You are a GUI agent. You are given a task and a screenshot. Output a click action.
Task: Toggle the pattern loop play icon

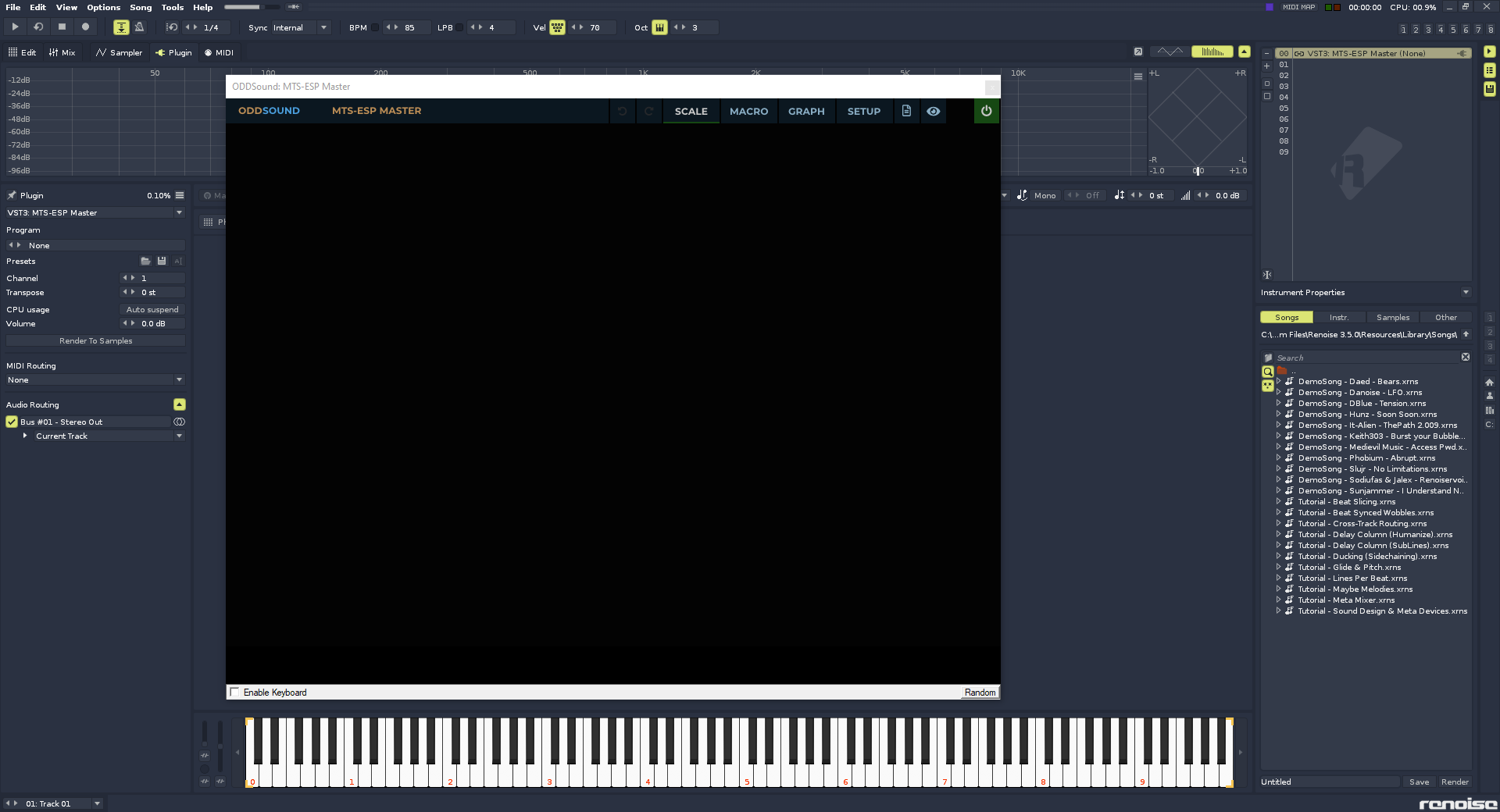[x=38, y=27]
